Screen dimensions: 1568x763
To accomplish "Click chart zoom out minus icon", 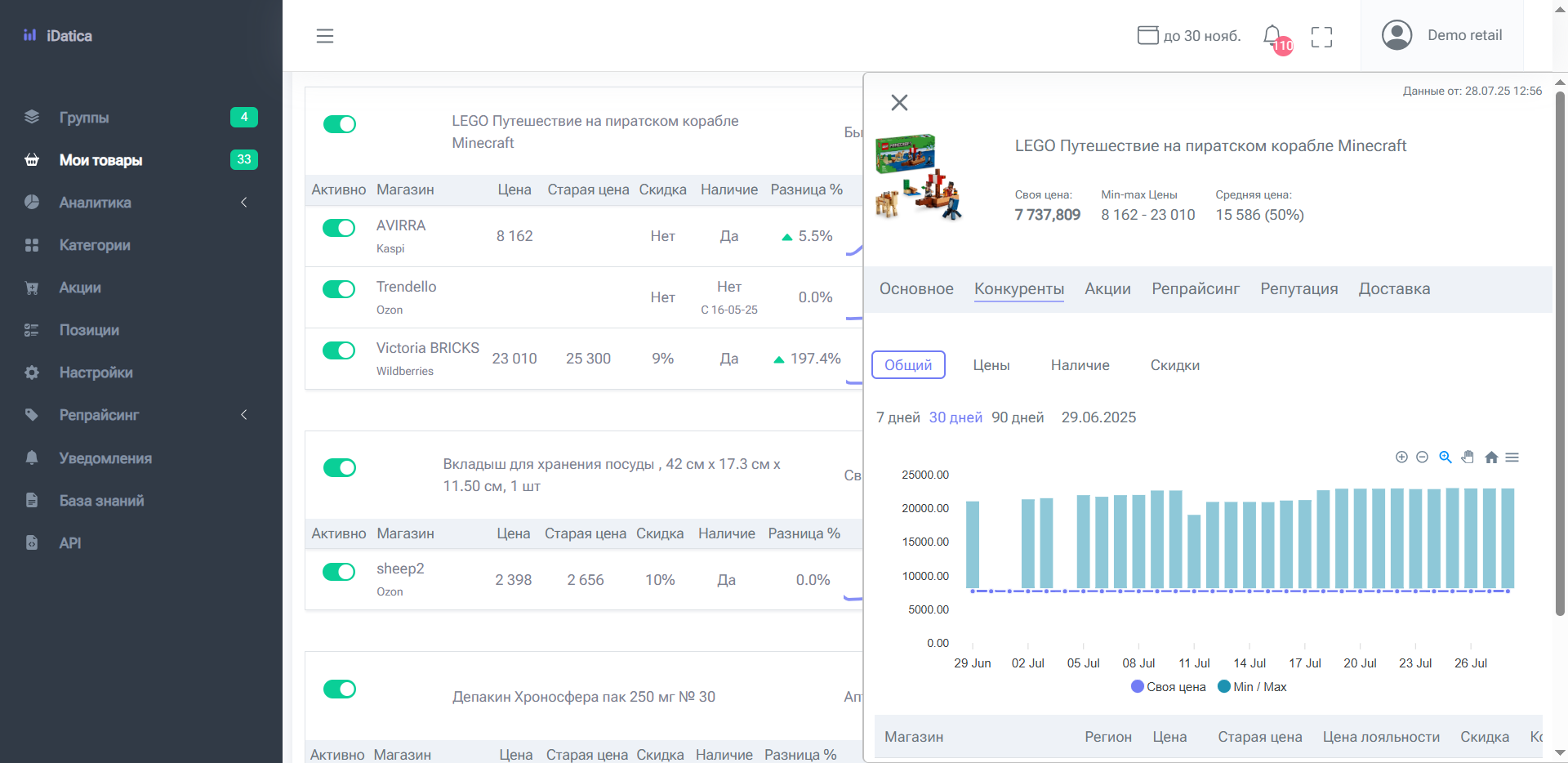I will click(1422, 457).
